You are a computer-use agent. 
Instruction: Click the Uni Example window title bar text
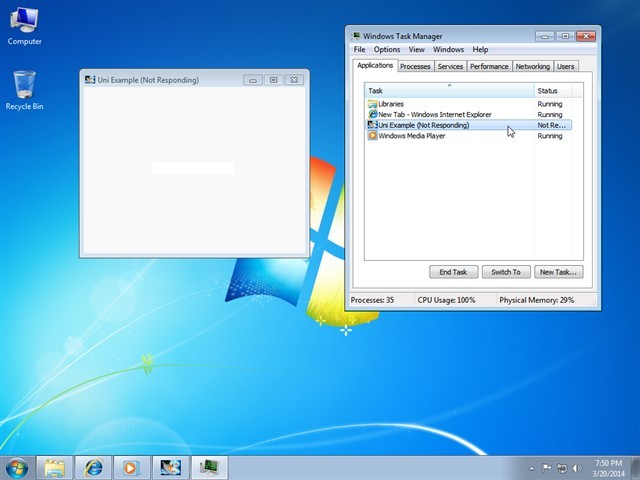148,80
